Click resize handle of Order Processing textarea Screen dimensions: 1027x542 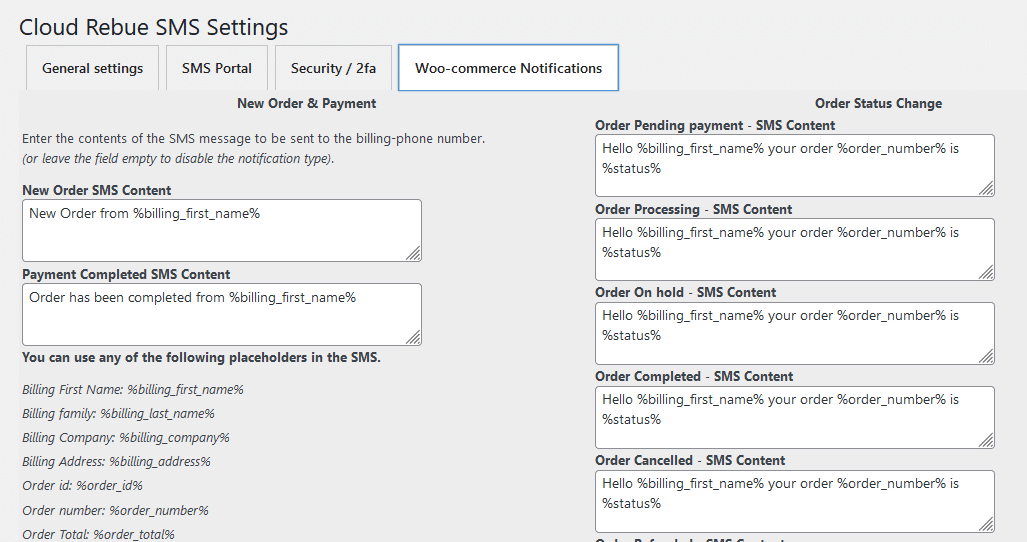986,272
